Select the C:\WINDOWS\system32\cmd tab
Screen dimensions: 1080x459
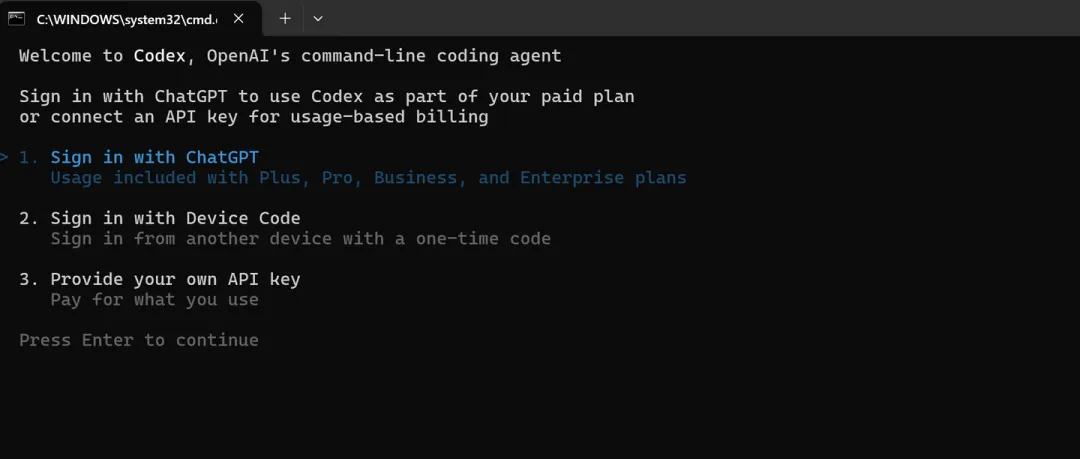(x=131, y=19)
